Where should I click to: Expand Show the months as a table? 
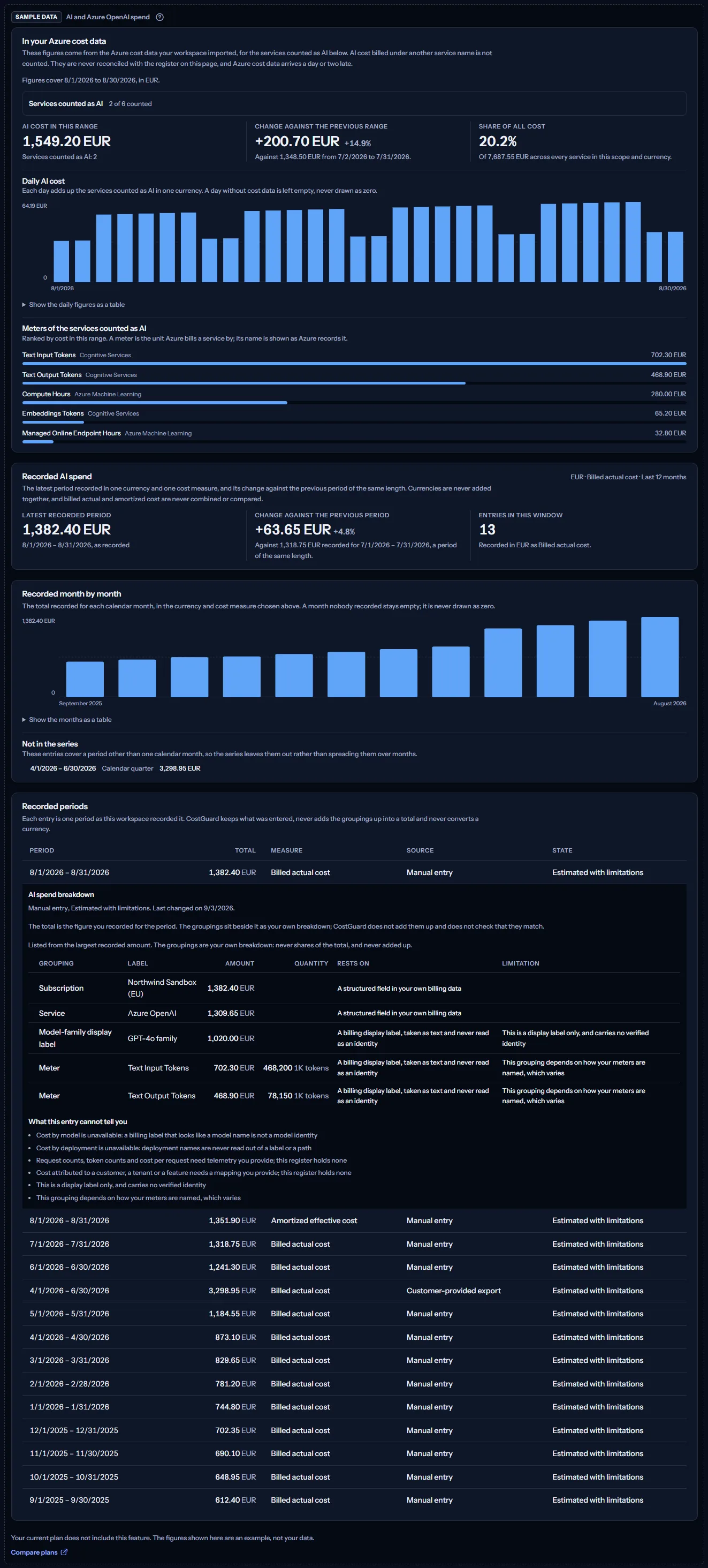pyautogui.click(x=67, y=720)
